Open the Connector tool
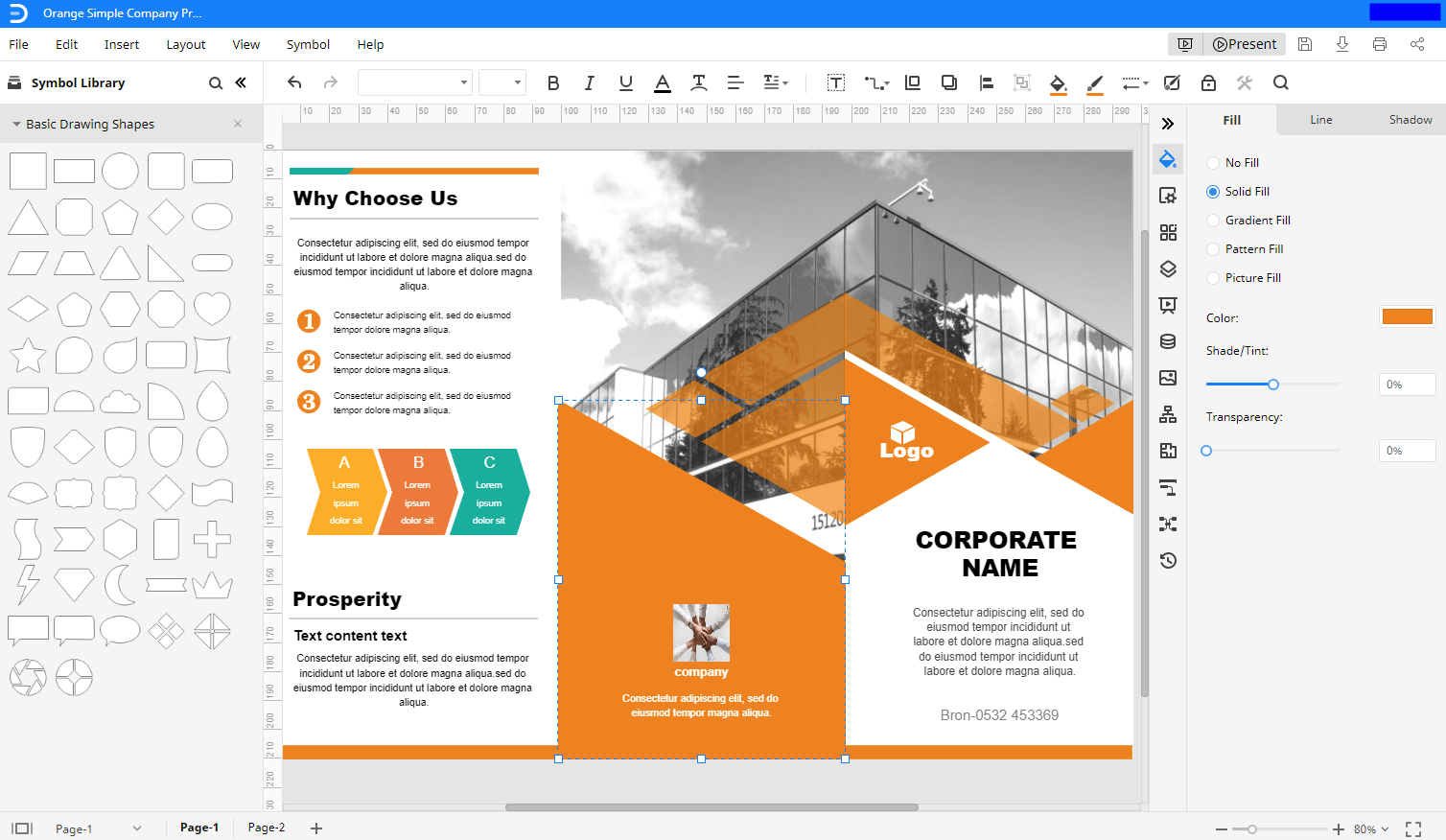Screen dimensions: 1446x840 point(873,82)
